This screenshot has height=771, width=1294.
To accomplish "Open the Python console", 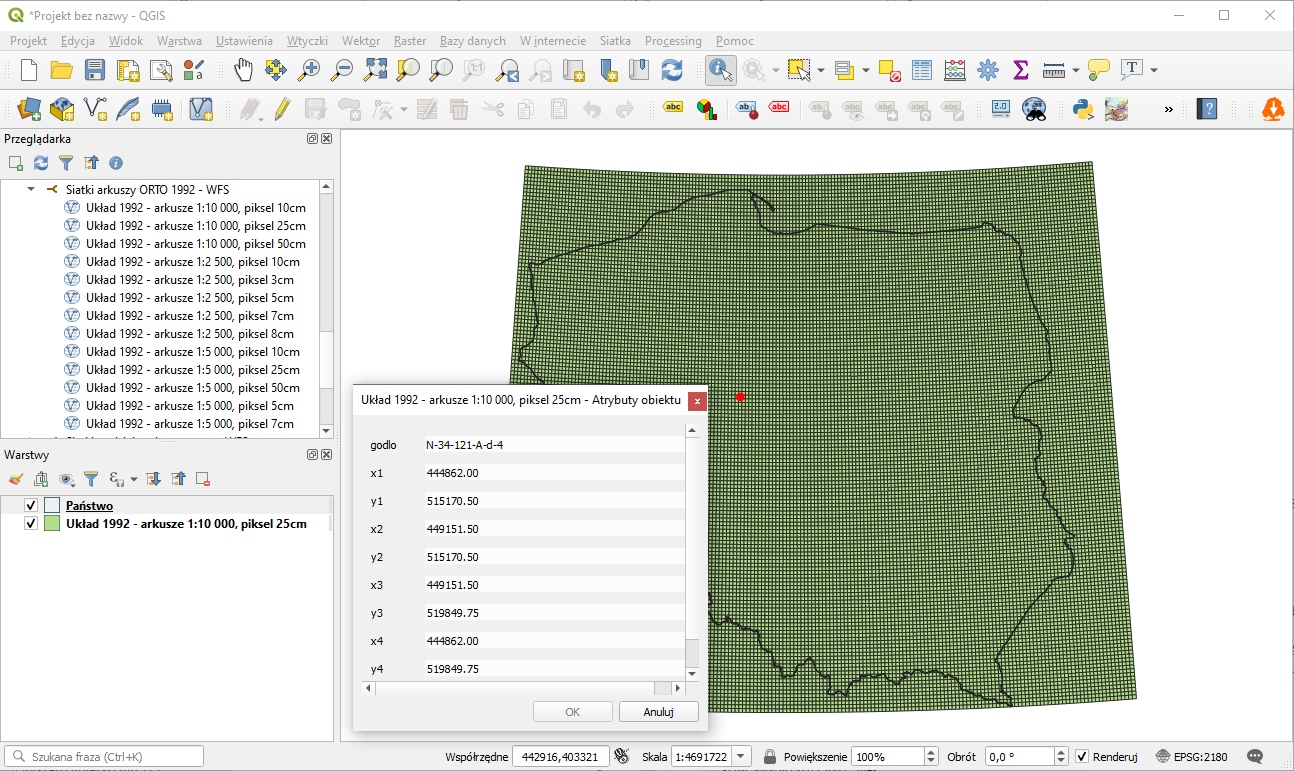I will click(x=1083, y=109).
